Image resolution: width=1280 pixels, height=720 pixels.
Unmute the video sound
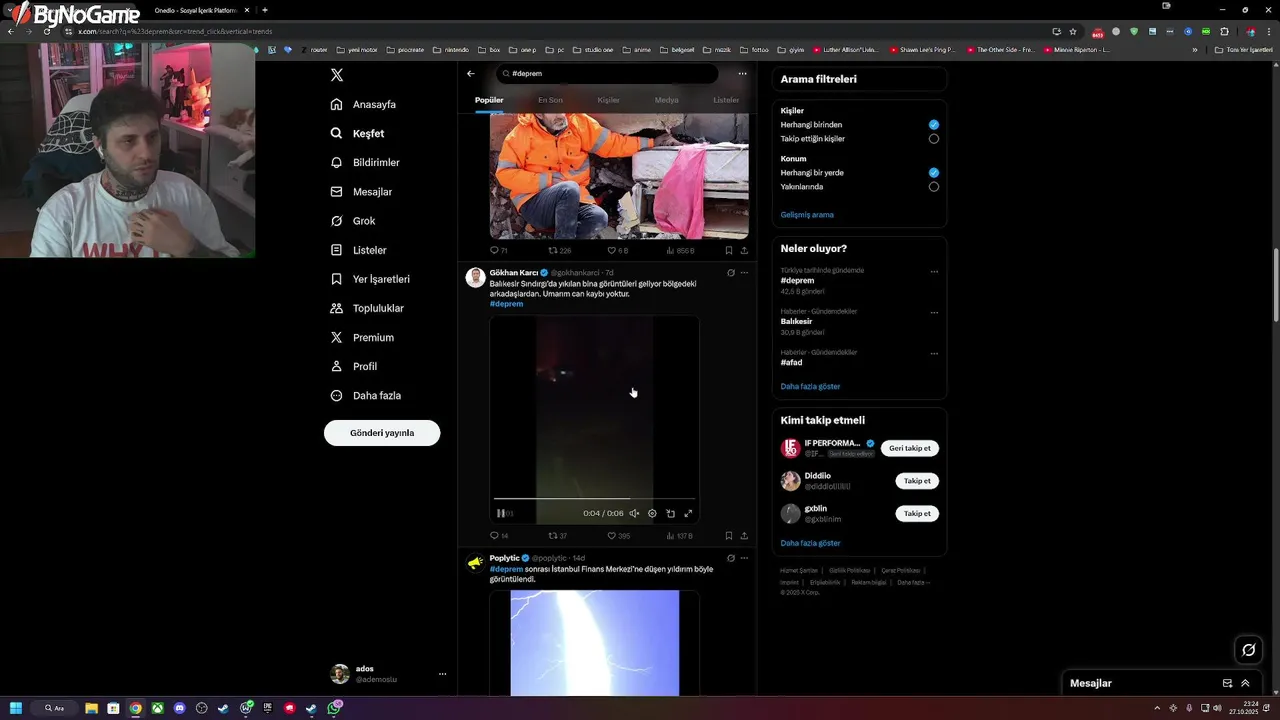[x=634, y=513]
